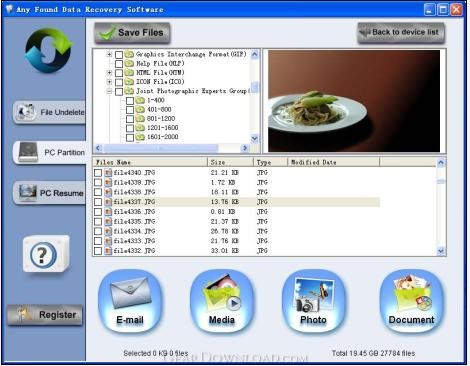The height and width of the screenshot is (366, 470).
Task: Click the help question mark icon
Action: coord(46,254)
